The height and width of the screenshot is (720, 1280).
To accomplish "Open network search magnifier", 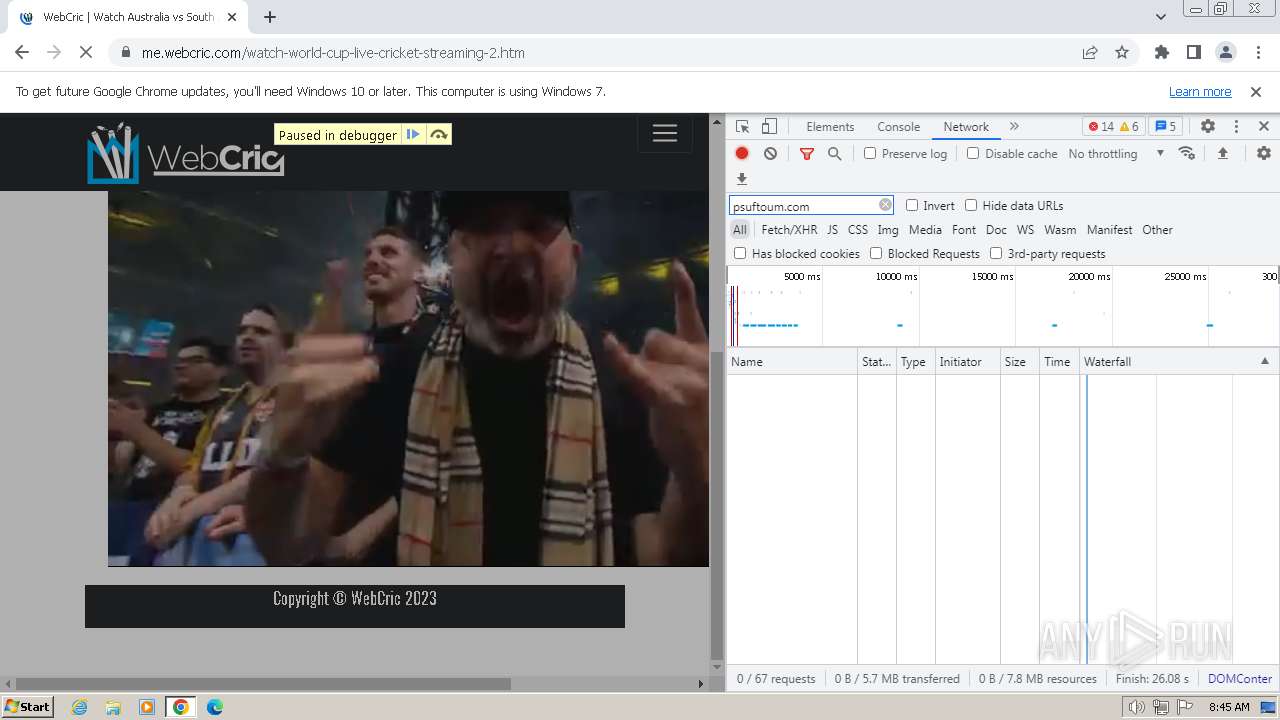I will pyautogui.click(x=835, y=153).
